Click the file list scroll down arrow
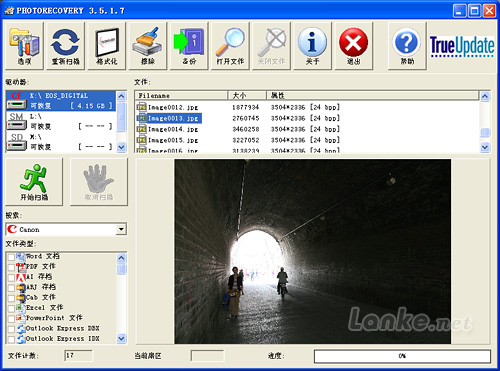 point(485,147)
